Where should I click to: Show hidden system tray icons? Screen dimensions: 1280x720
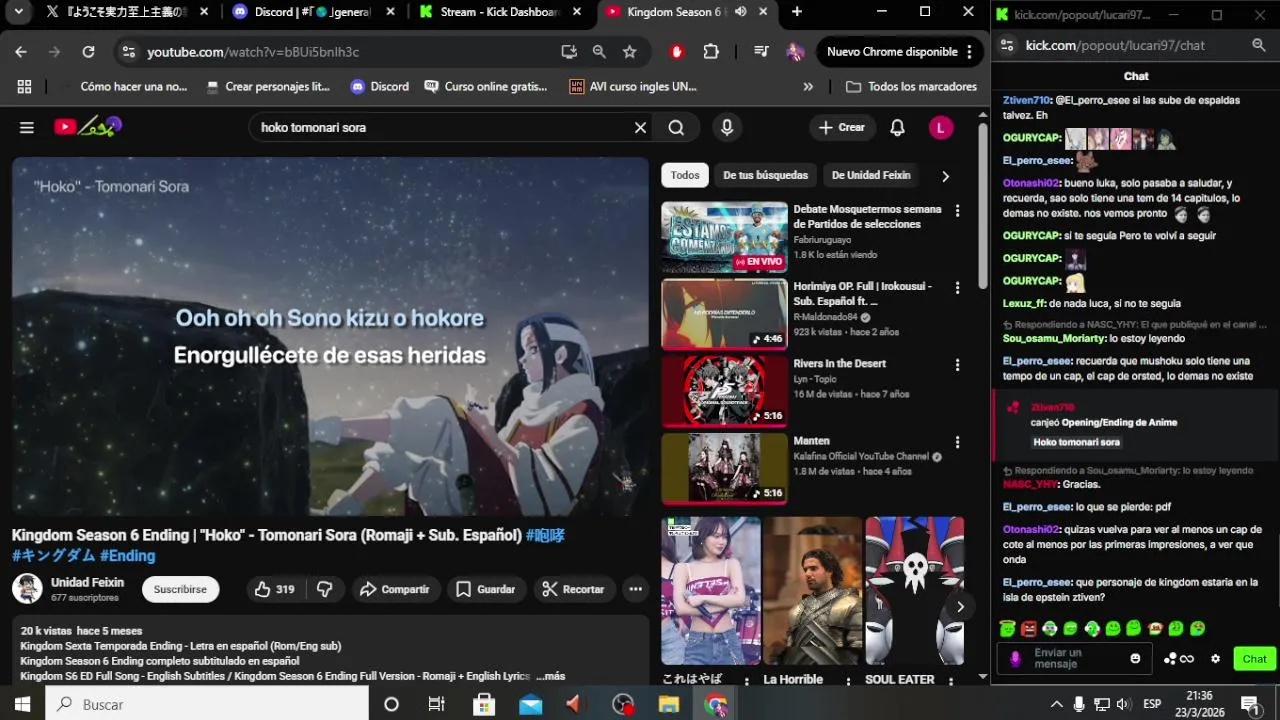(1056, 704)
